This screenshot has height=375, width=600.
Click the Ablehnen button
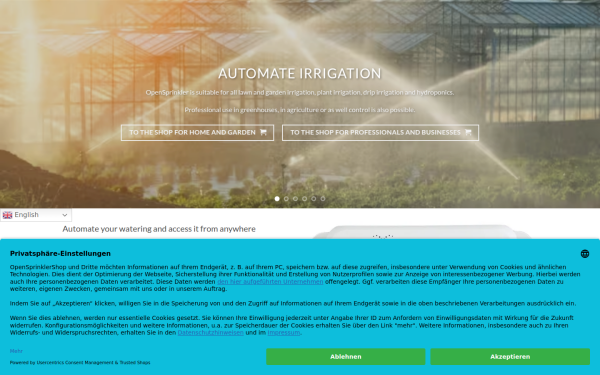tap(346, 357)
